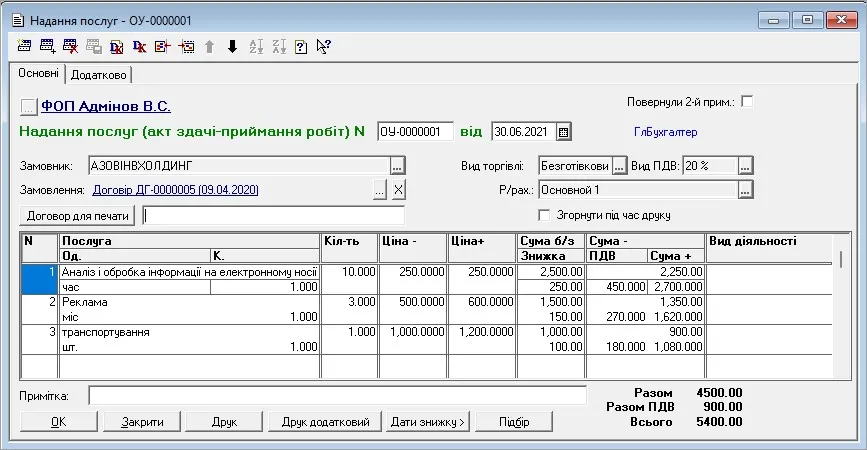Click the Підбір button

click(514, 422)
